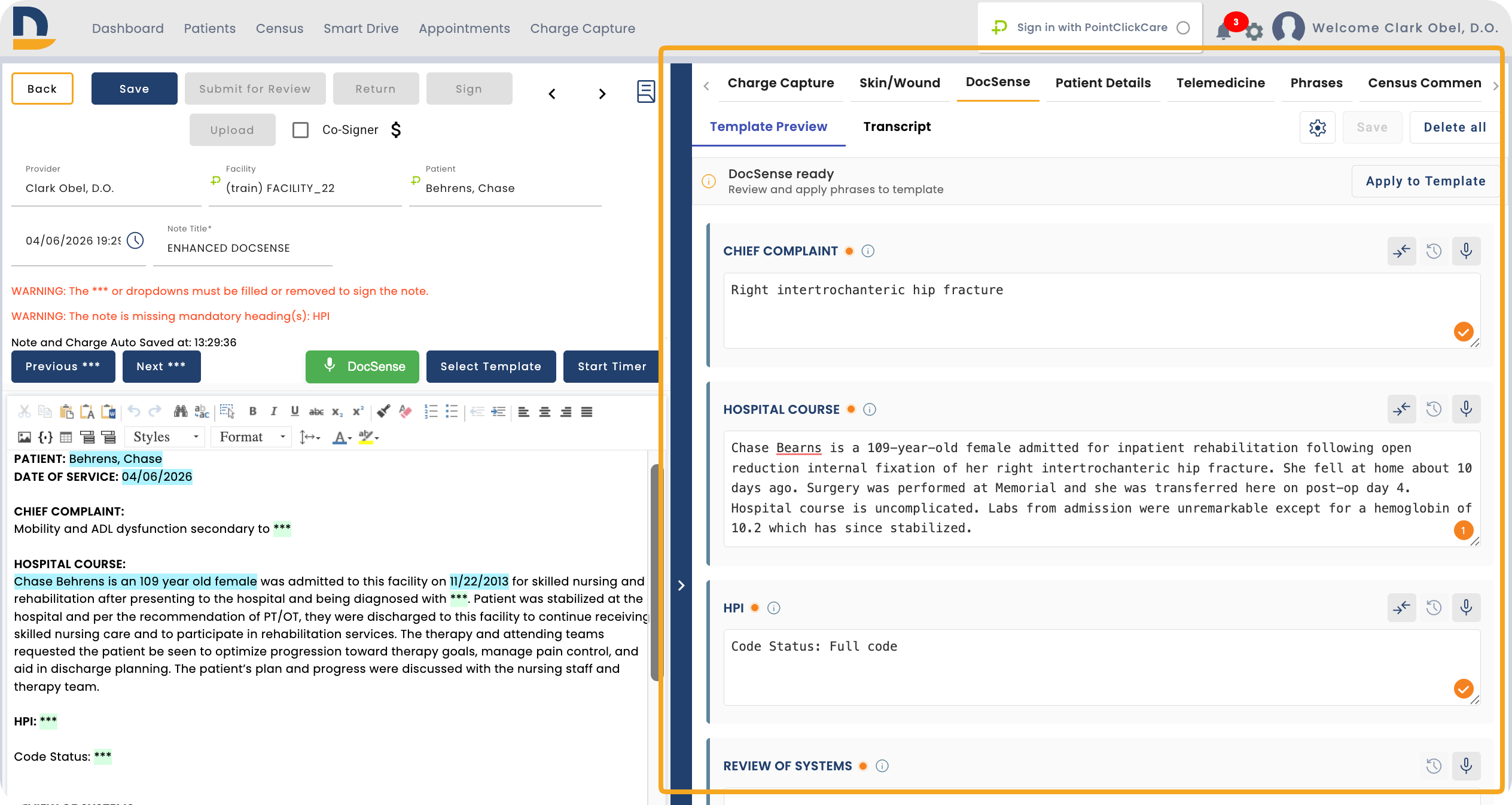Collapse side panel with the chevron handle
This screenshot has width=1512, height=805.
point(681,586)
